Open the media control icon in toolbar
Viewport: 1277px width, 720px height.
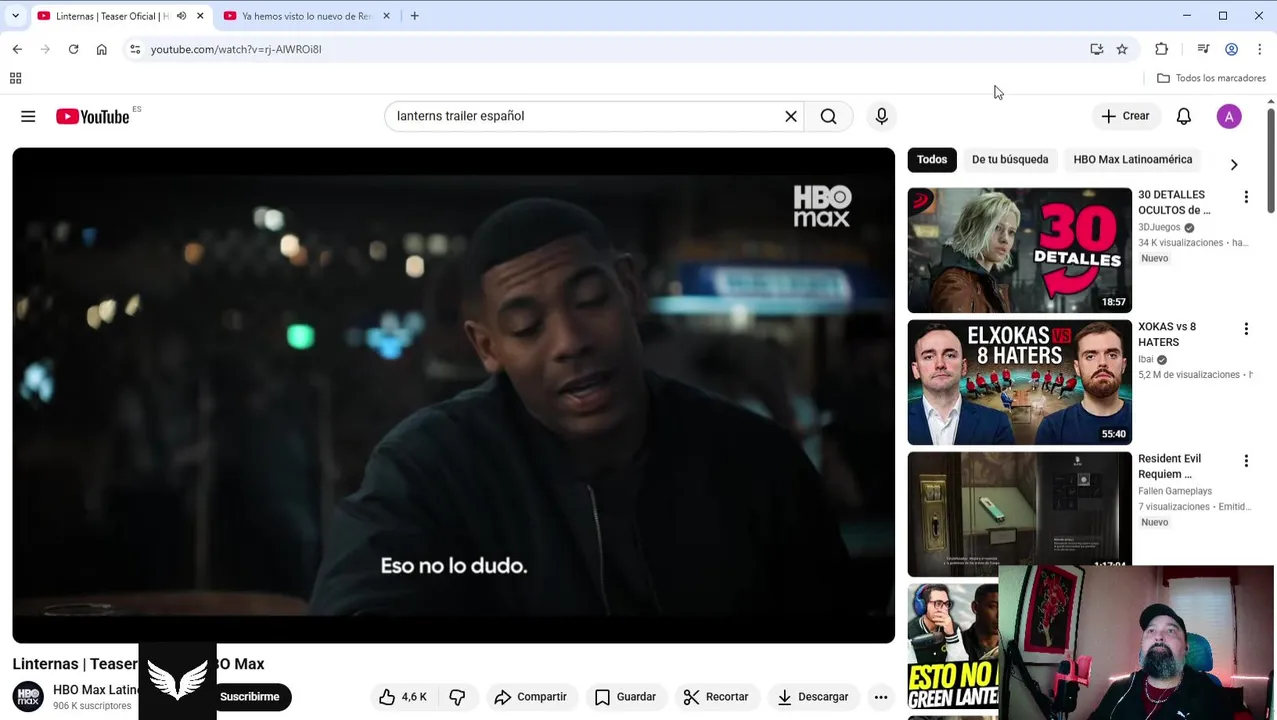coord(1203,49)
